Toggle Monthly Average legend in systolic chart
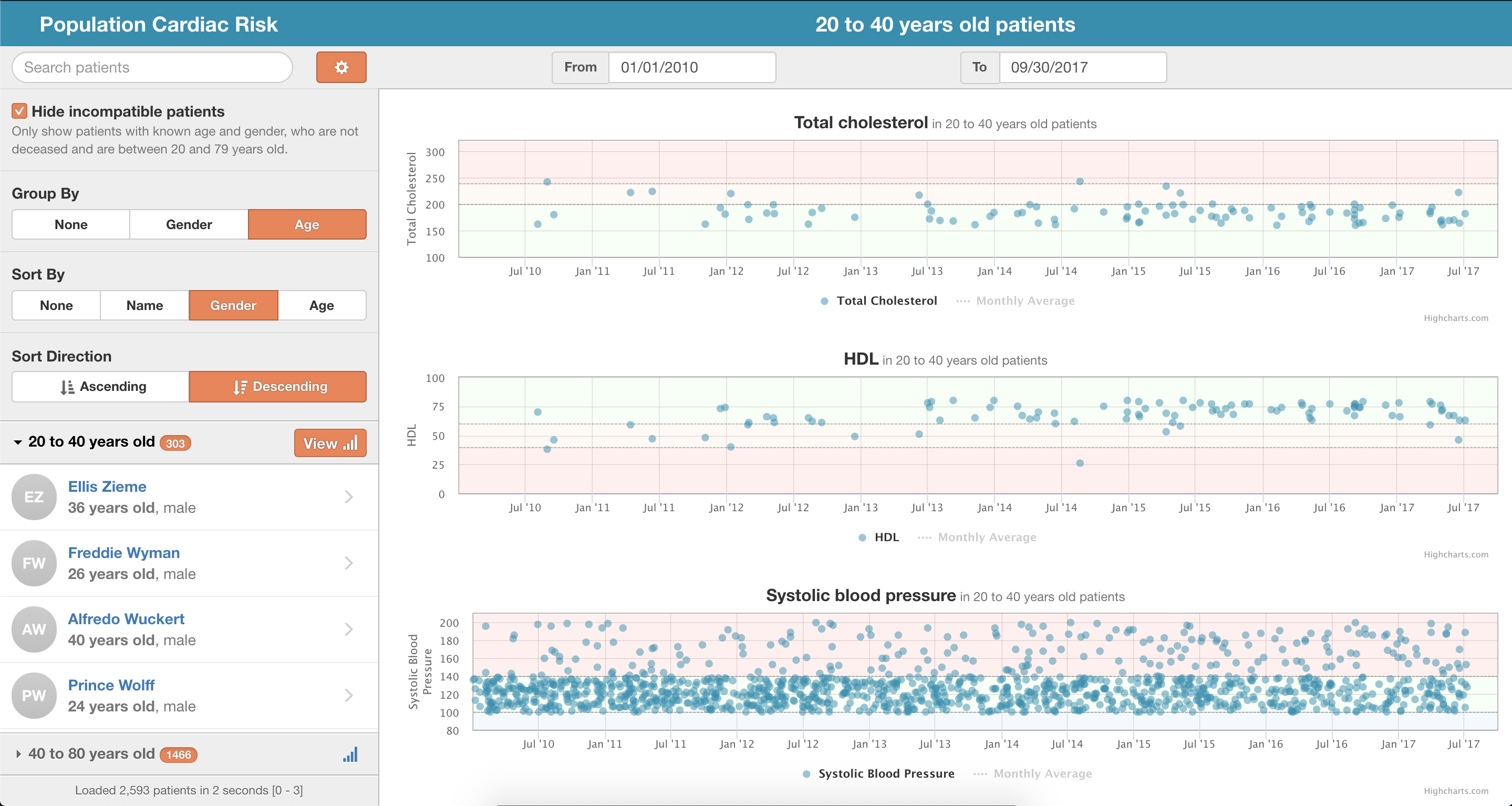The width and height of the screenshot is (1512, 806). [1033, 774]
